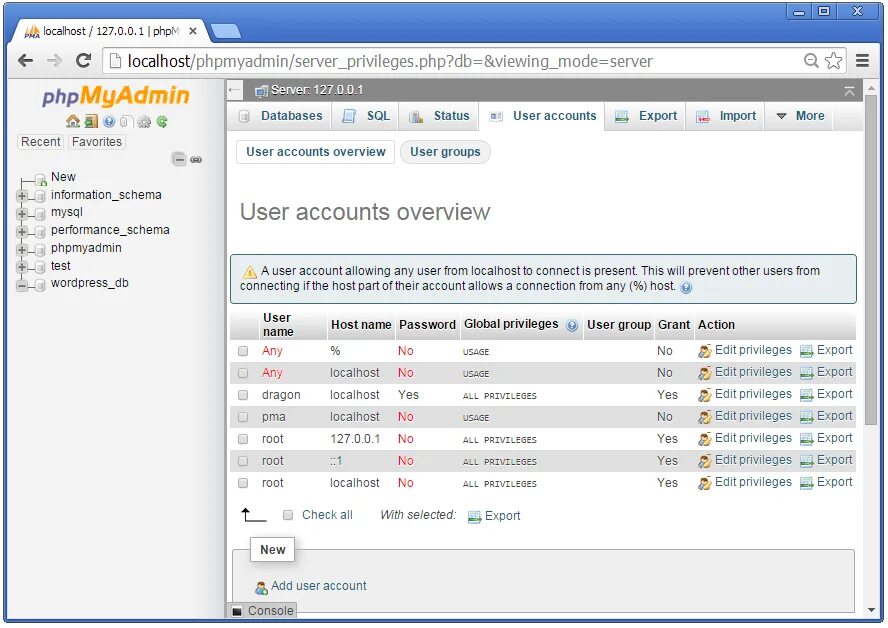Select the User accounts tab
The width and height of the screenshot is (888, 628).
(x=542, y=116)
